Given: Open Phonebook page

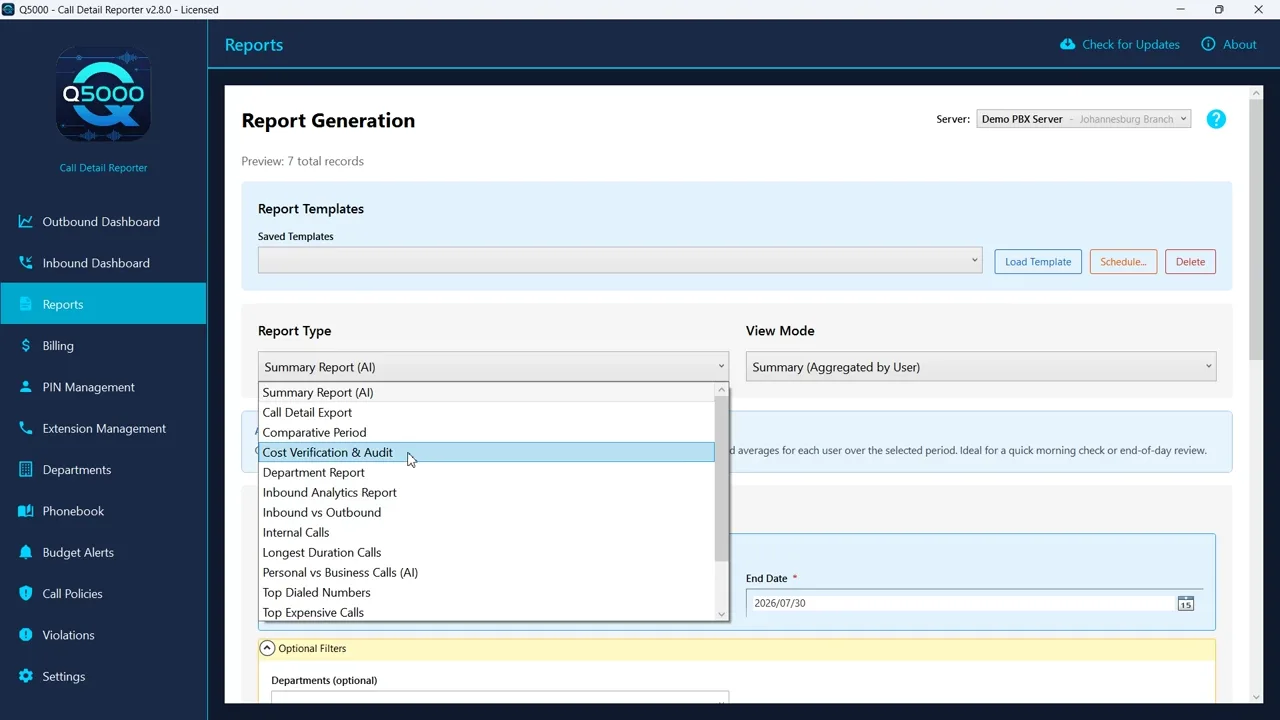Looking at the screenshot, I should pos(103,511).
